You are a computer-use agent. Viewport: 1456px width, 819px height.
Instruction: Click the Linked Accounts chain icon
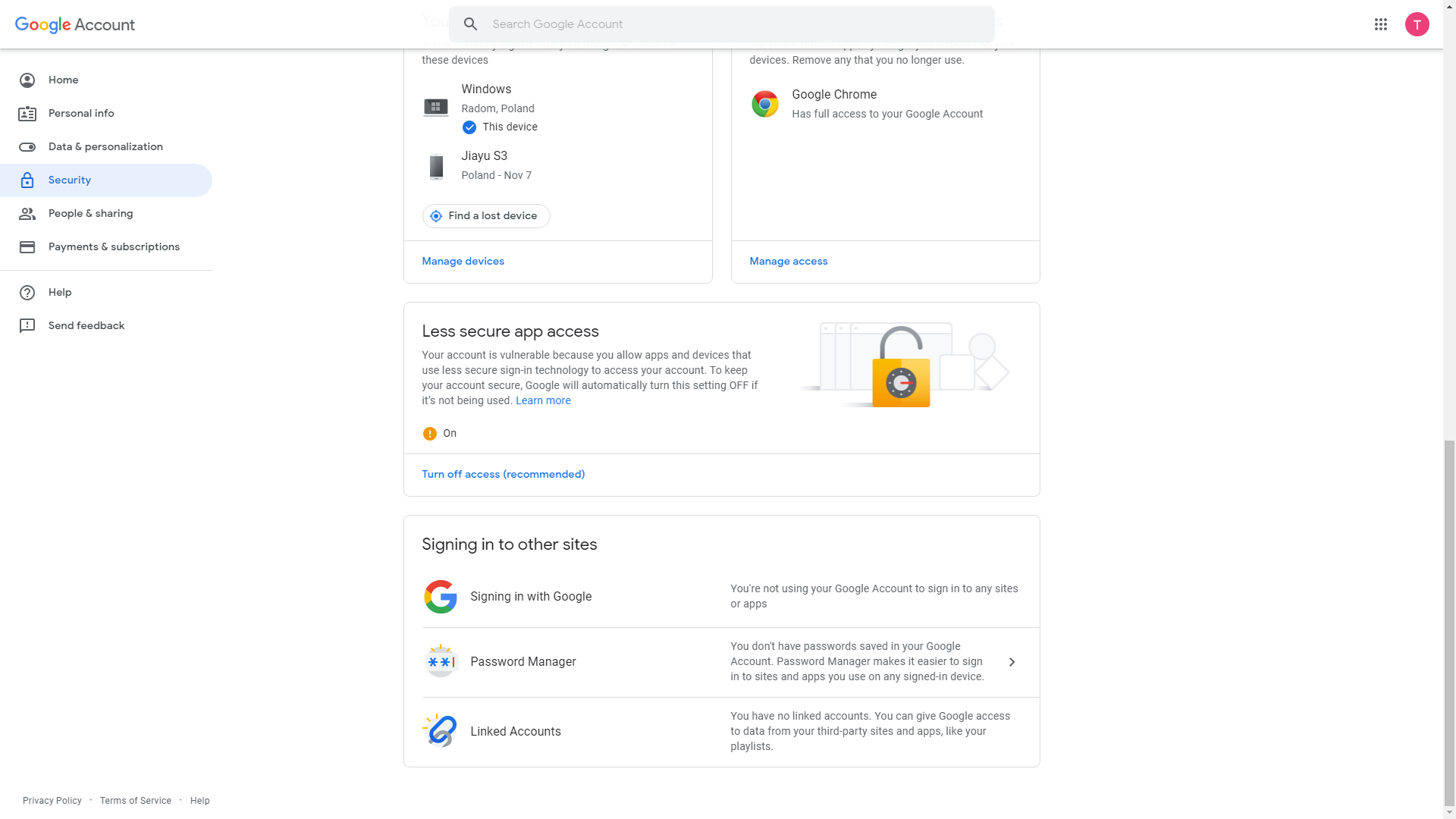point(441,732)
